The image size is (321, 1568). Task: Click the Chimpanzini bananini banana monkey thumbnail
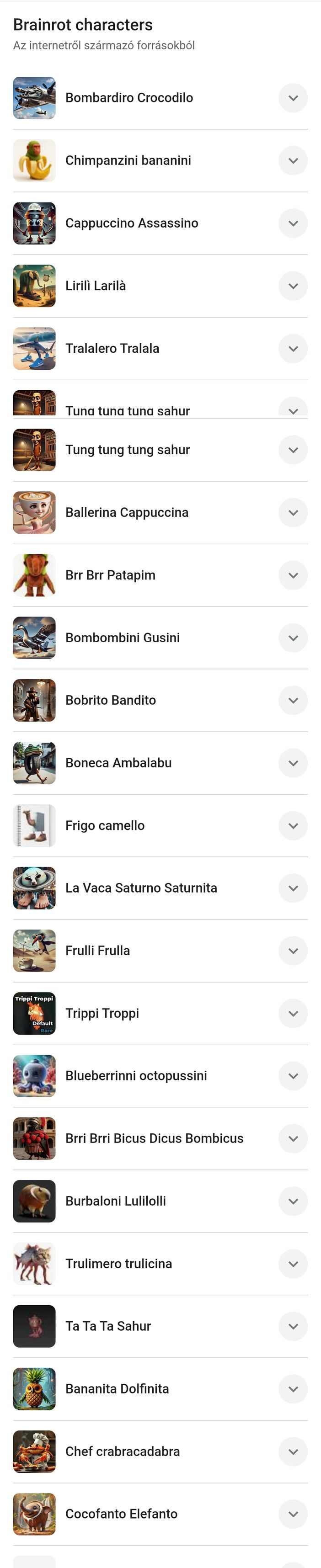34,161
